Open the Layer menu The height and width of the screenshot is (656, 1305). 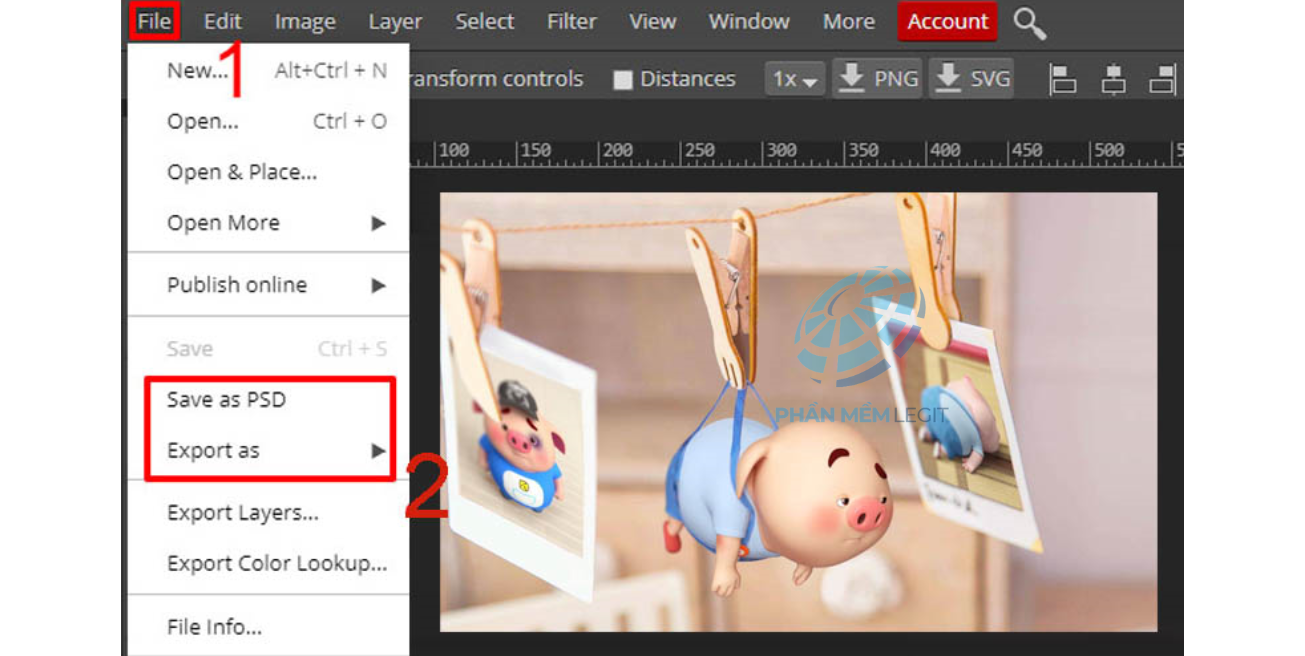point(395,21)
